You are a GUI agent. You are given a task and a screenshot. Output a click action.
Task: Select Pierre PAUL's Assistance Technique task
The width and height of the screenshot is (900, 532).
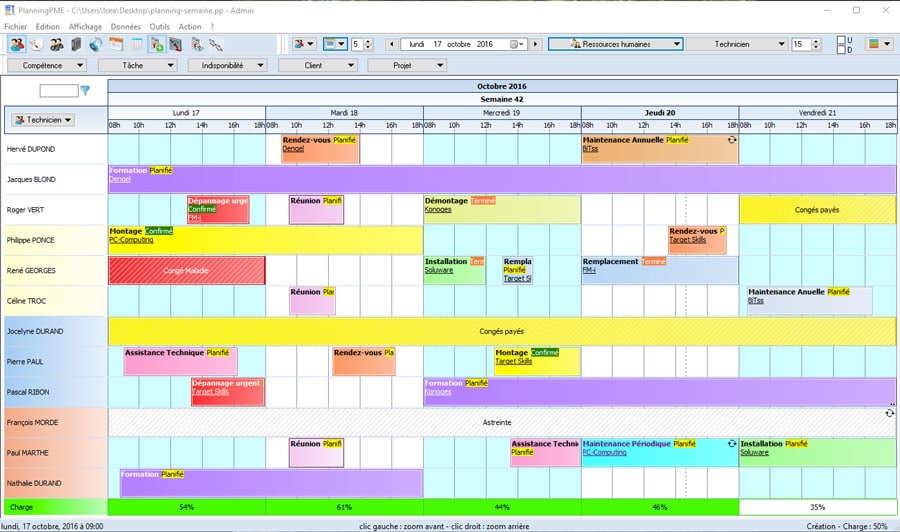(x=180, y=362)
